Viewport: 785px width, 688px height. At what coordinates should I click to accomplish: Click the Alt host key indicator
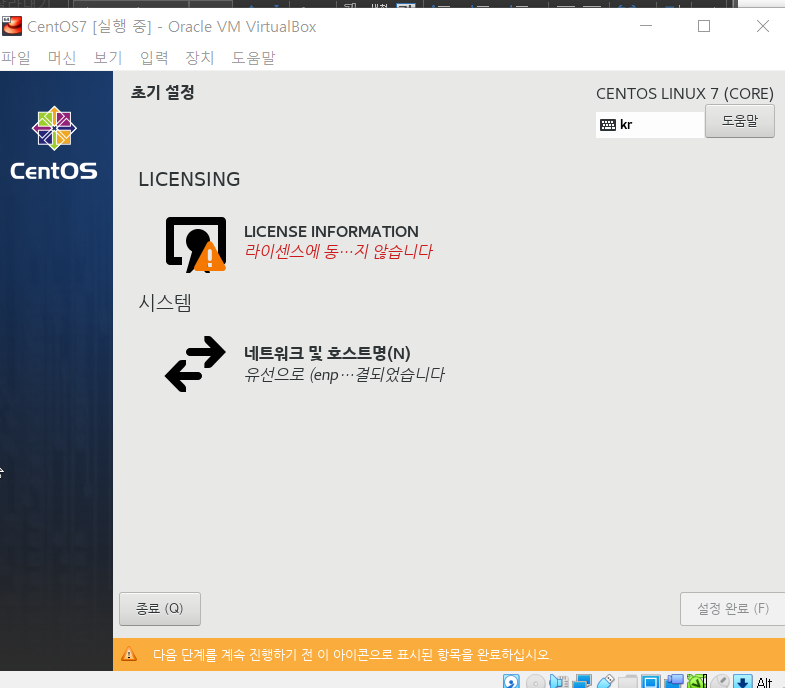pyautogui.click(x=764, y=682)
